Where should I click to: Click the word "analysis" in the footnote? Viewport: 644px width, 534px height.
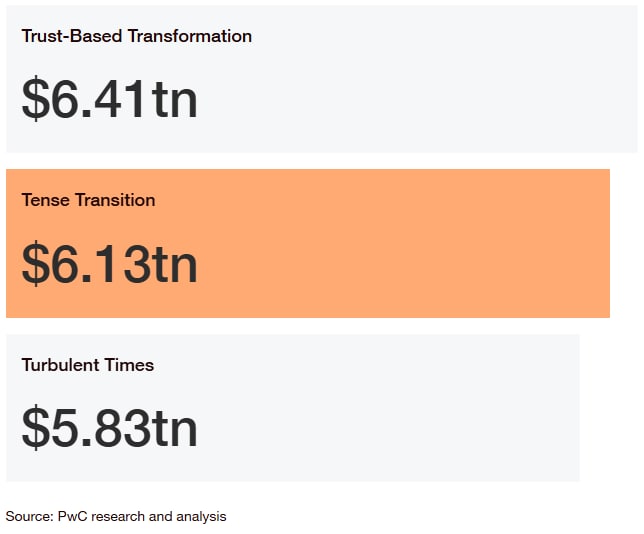coord(201,517)
